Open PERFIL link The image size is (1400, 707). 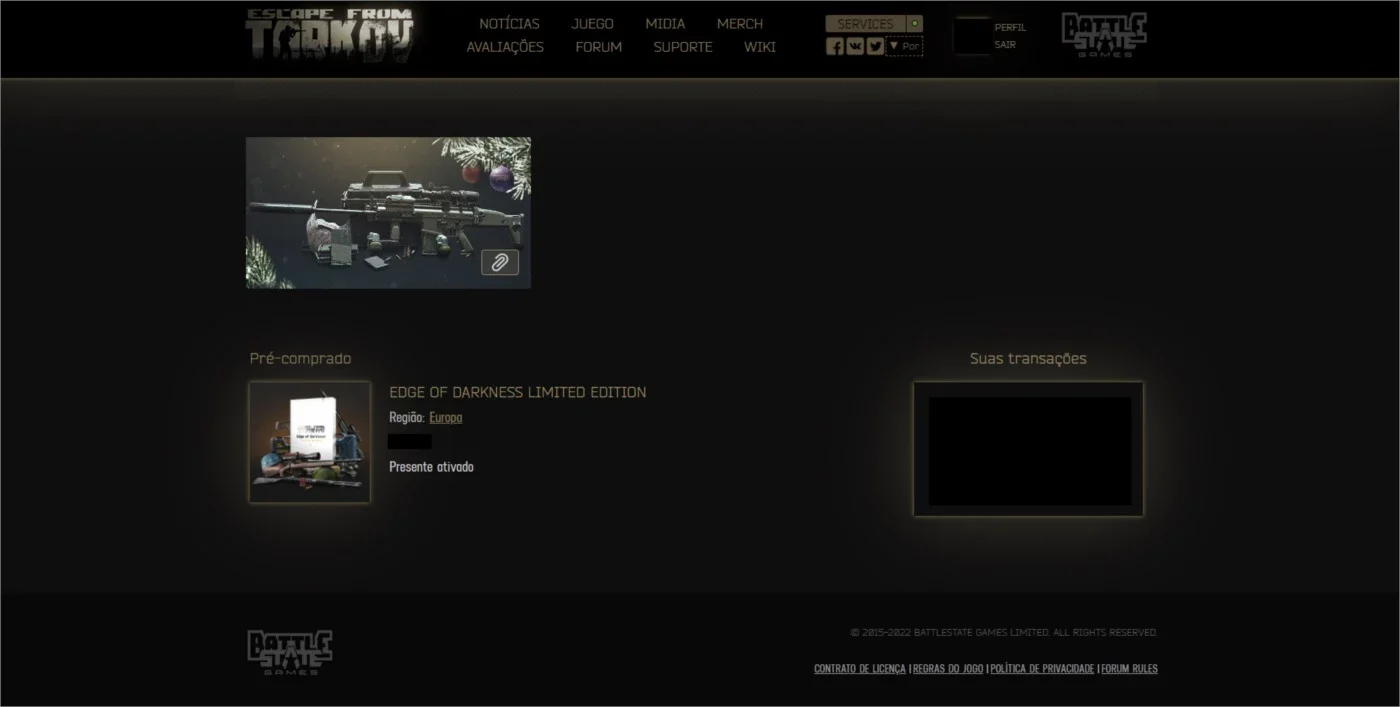click(1010, 27)
